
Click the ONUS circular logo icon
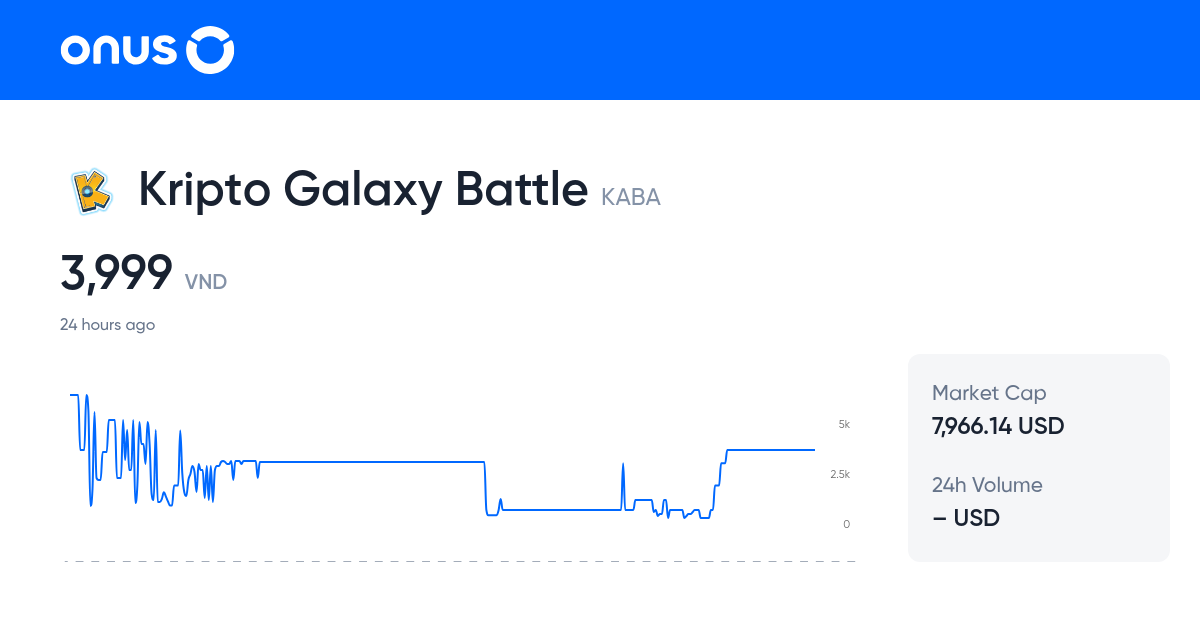point(209,49)
